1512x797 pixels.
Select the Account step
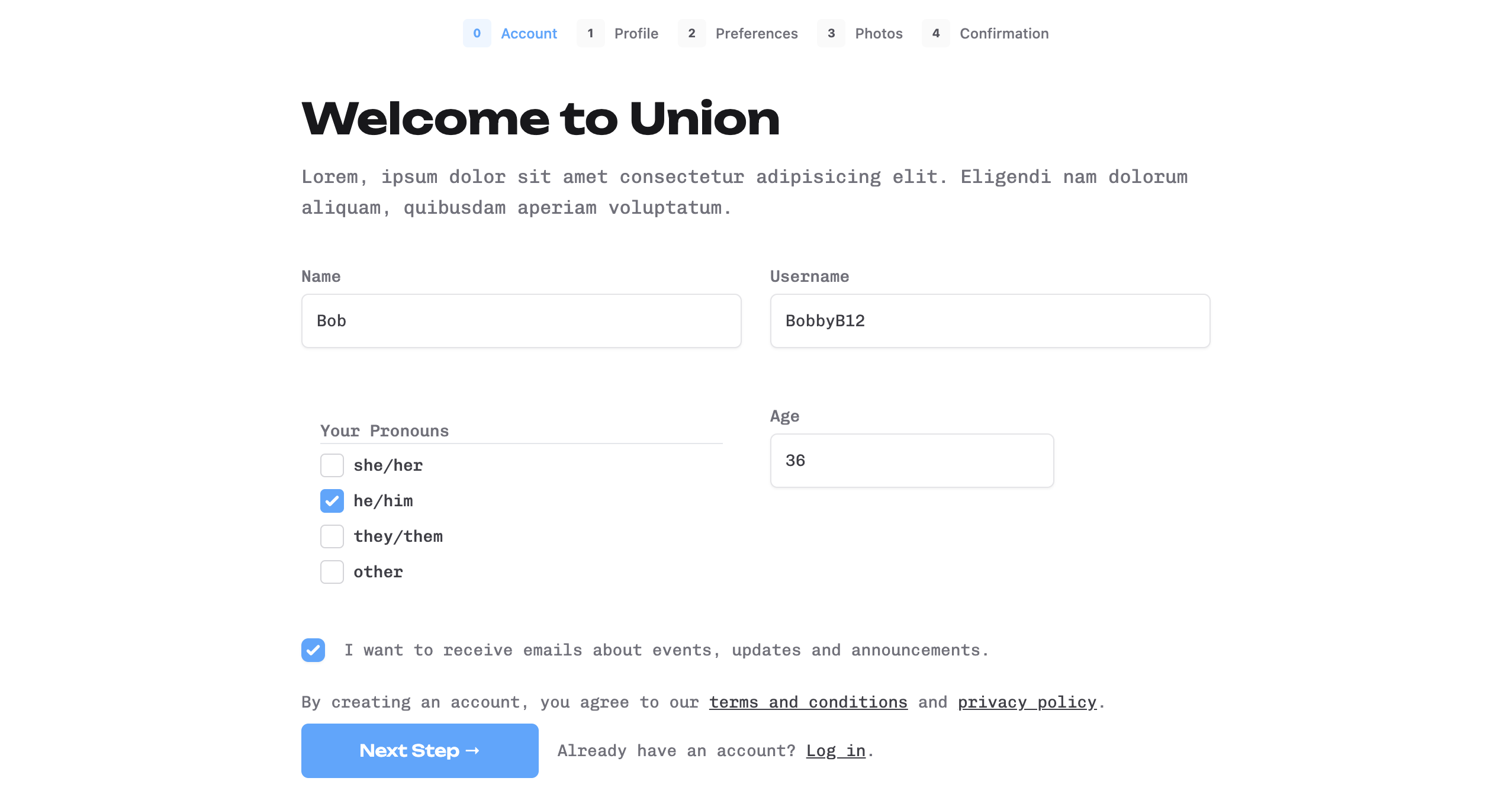[529, 34]
